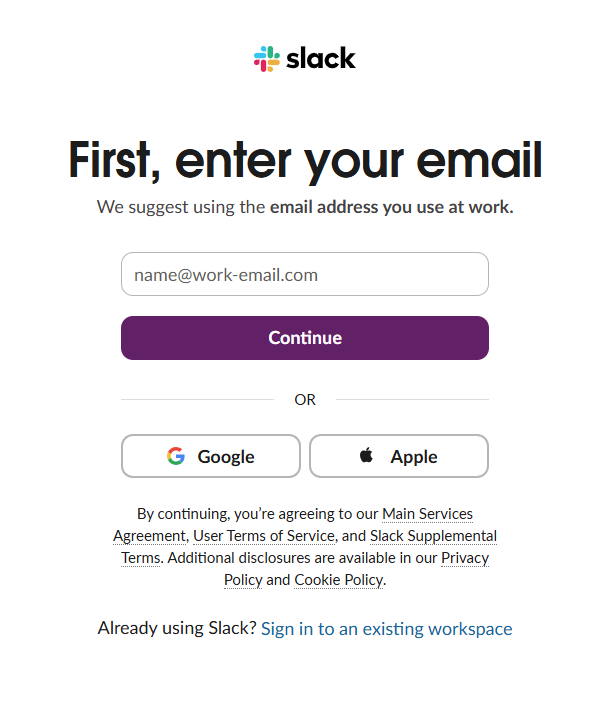Open the User Terms of Service link
This screenshot has width=607, height=707.
pos(264,536)
